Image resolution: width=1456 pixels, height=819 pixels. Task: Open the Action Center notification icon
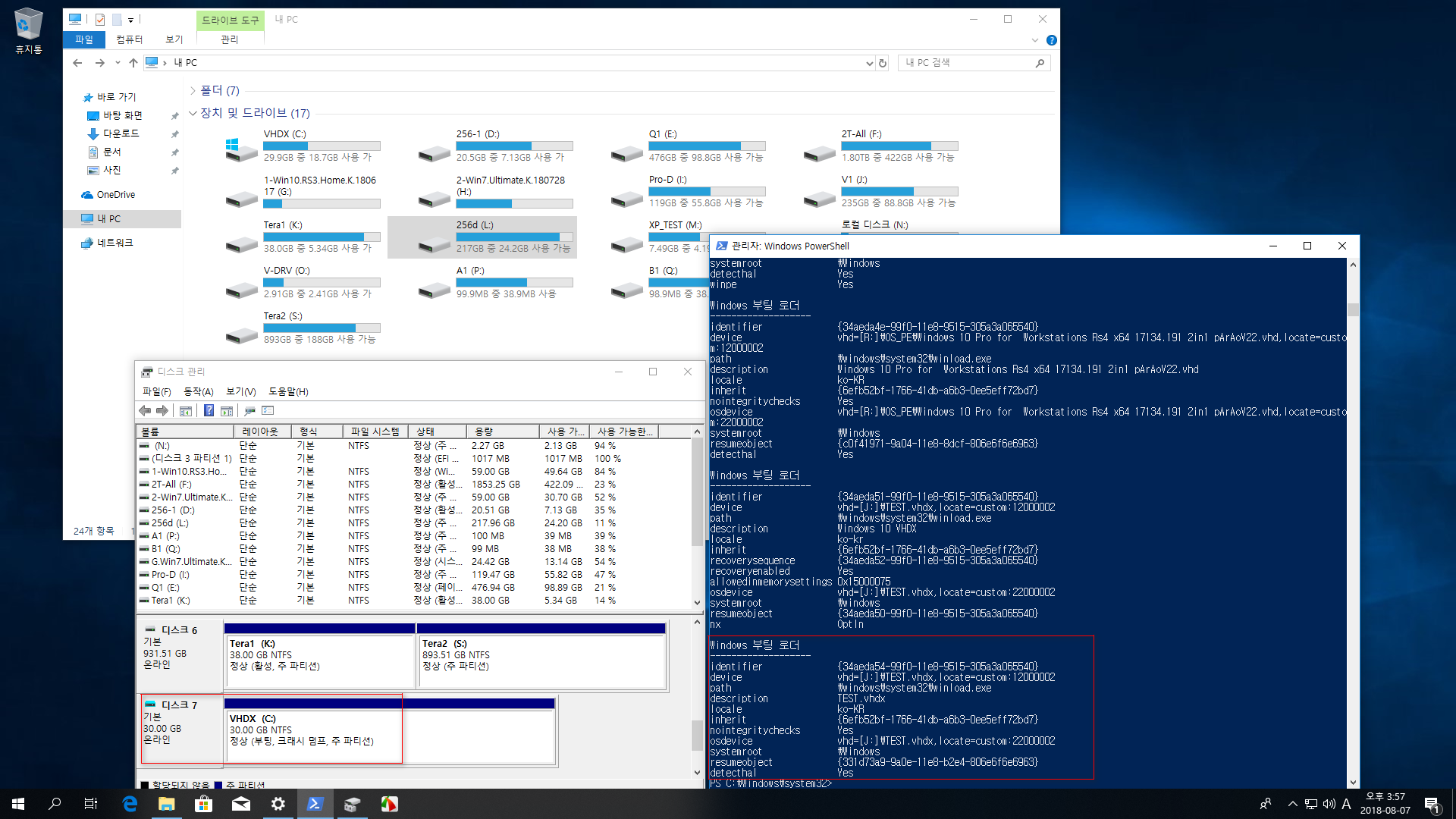pyautogui.click(x=1432, y=805)
